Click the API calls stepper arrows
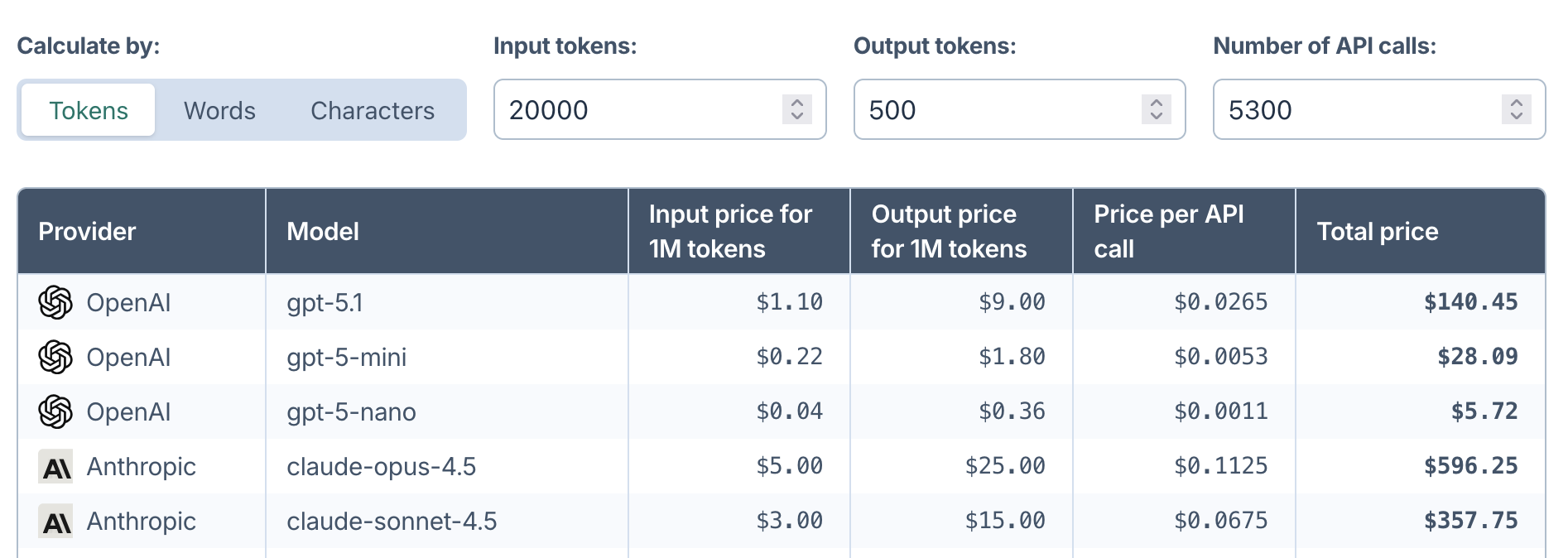Image resolution: width=1568 pixels, height=558 pixels. pos(1516,109)
